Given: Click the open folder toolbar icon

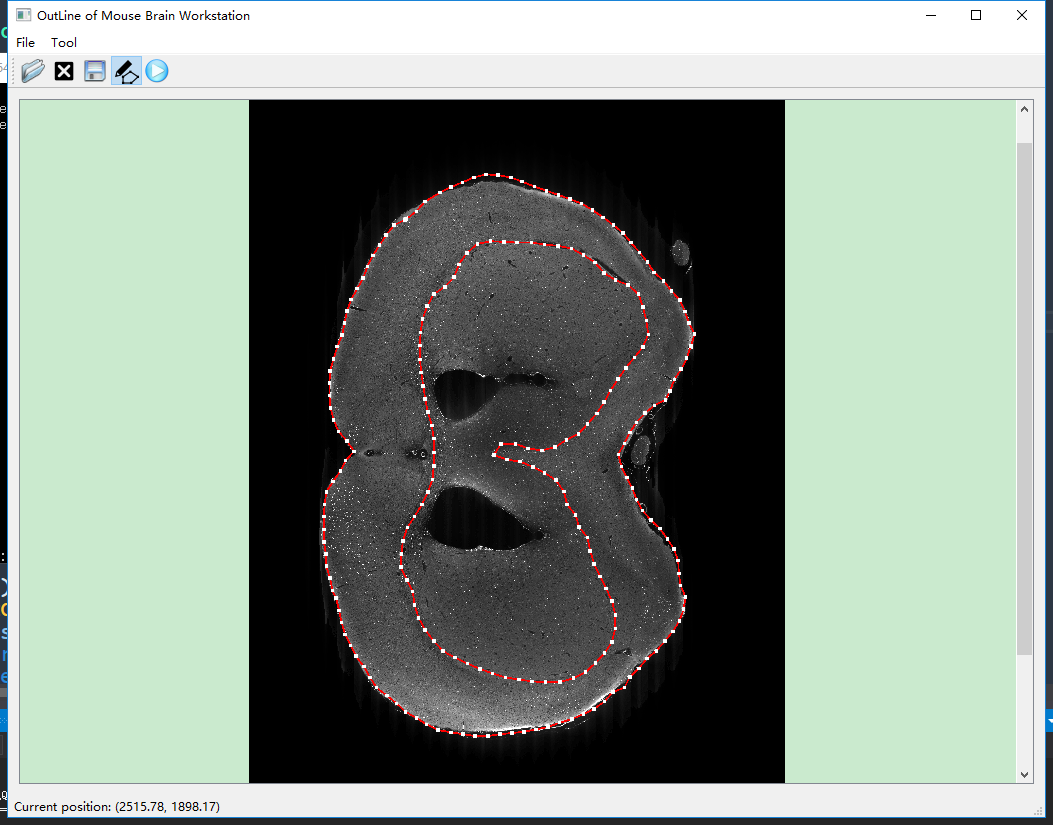Looking at the screenshot, I should 33,71.
